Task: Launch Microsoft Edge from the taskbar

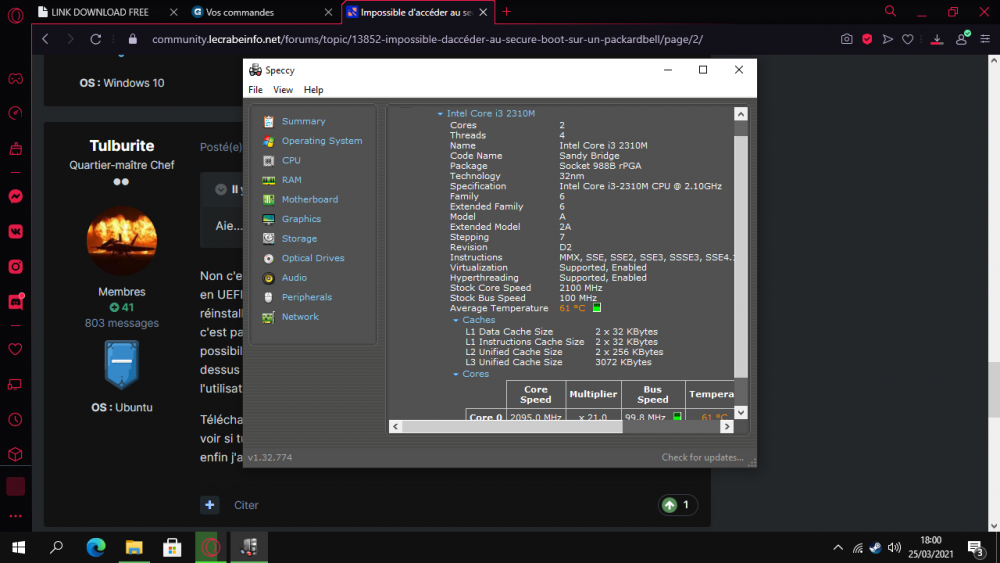Action: tap(96, 547)
